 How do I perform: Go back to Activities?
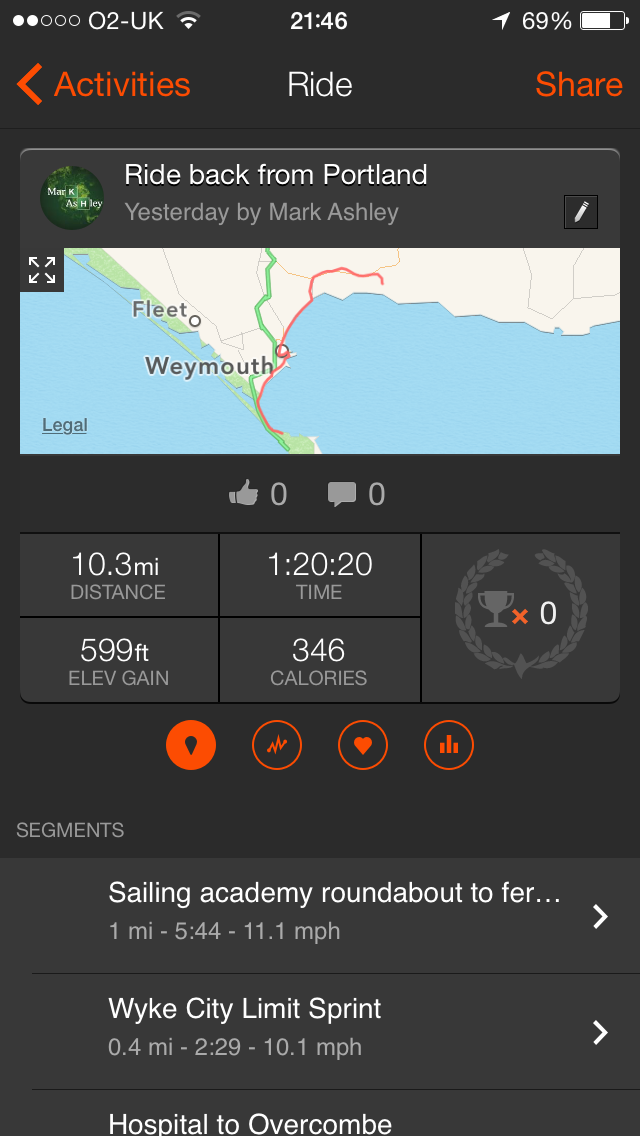(x=103, y=85)
